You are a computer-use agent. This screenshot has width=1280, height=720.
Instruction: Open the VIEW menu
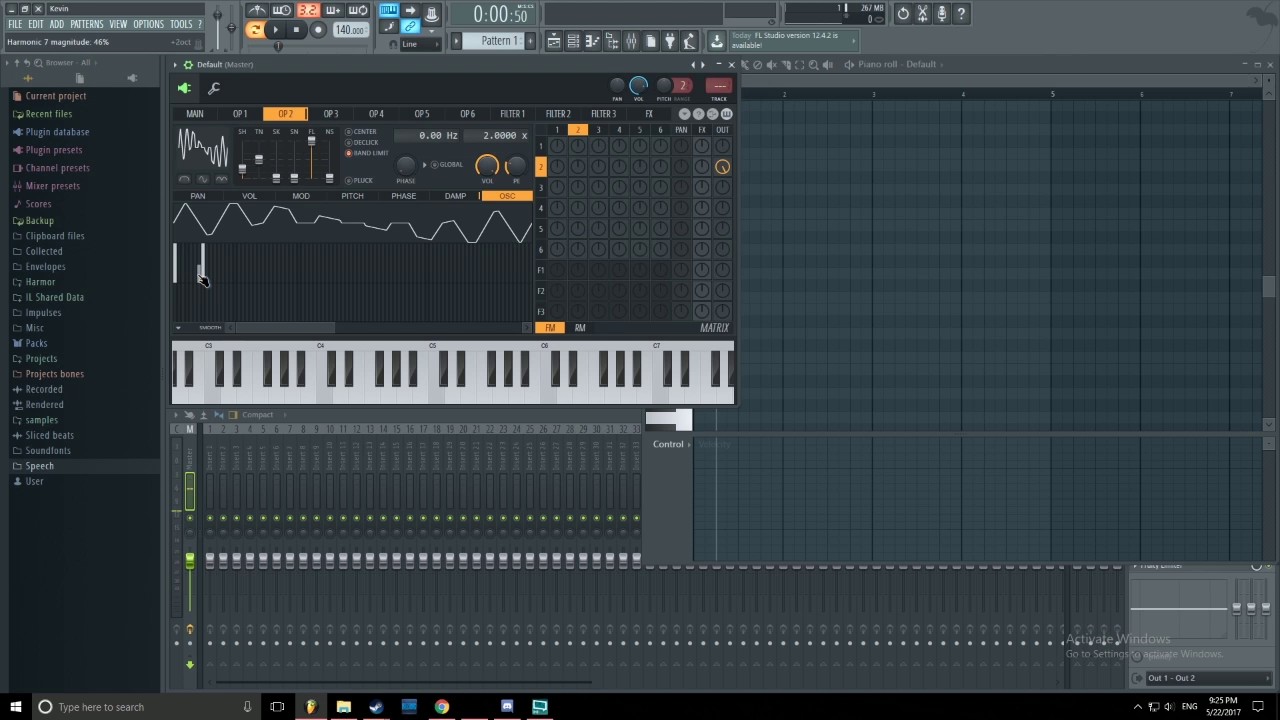click(118, 24)
